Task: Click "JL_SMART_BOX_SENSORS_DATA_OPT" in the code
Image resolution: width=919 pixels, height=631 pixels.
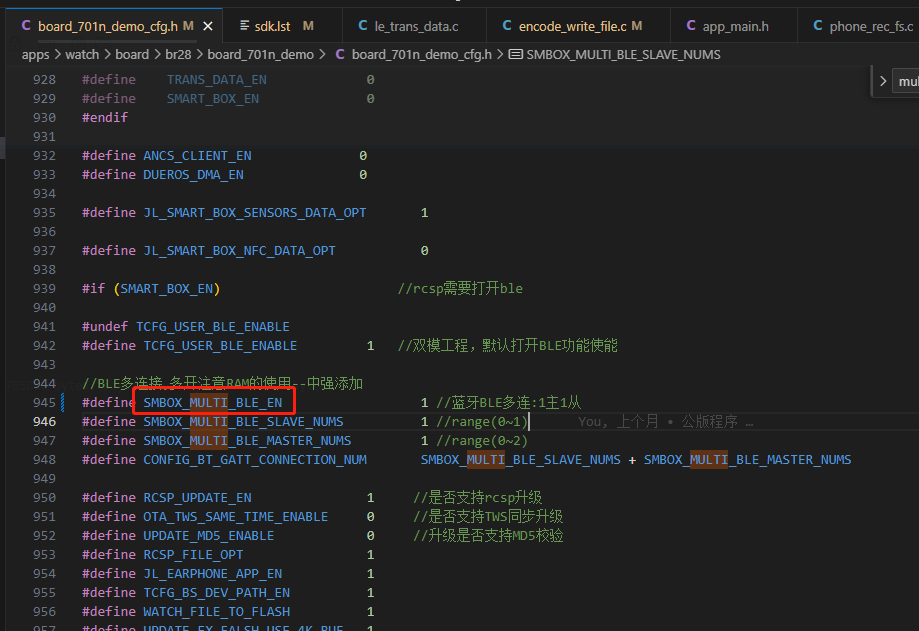Action: pos(255,213)
